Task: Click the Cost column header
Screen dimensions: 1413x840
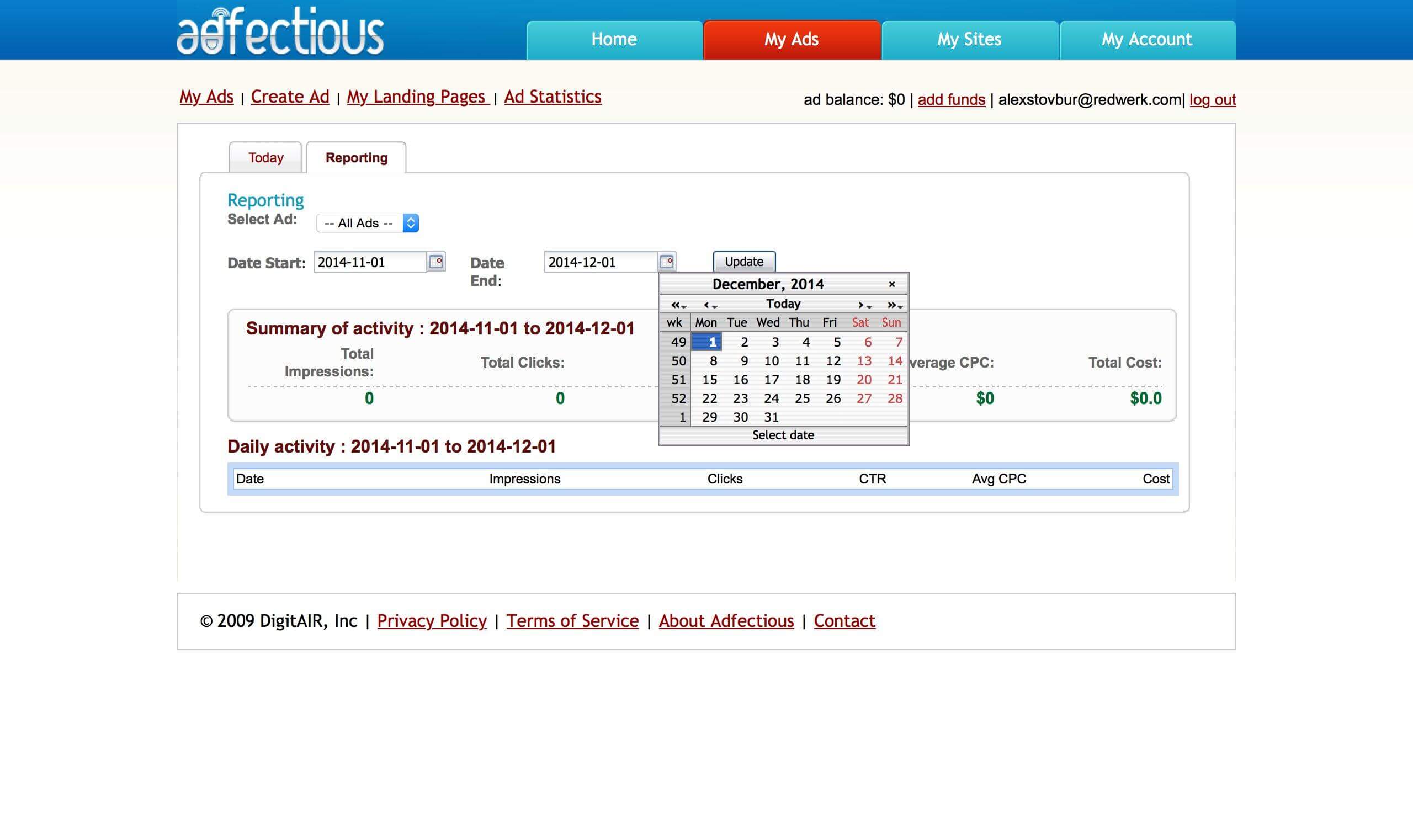Action: pos(1155,479)
